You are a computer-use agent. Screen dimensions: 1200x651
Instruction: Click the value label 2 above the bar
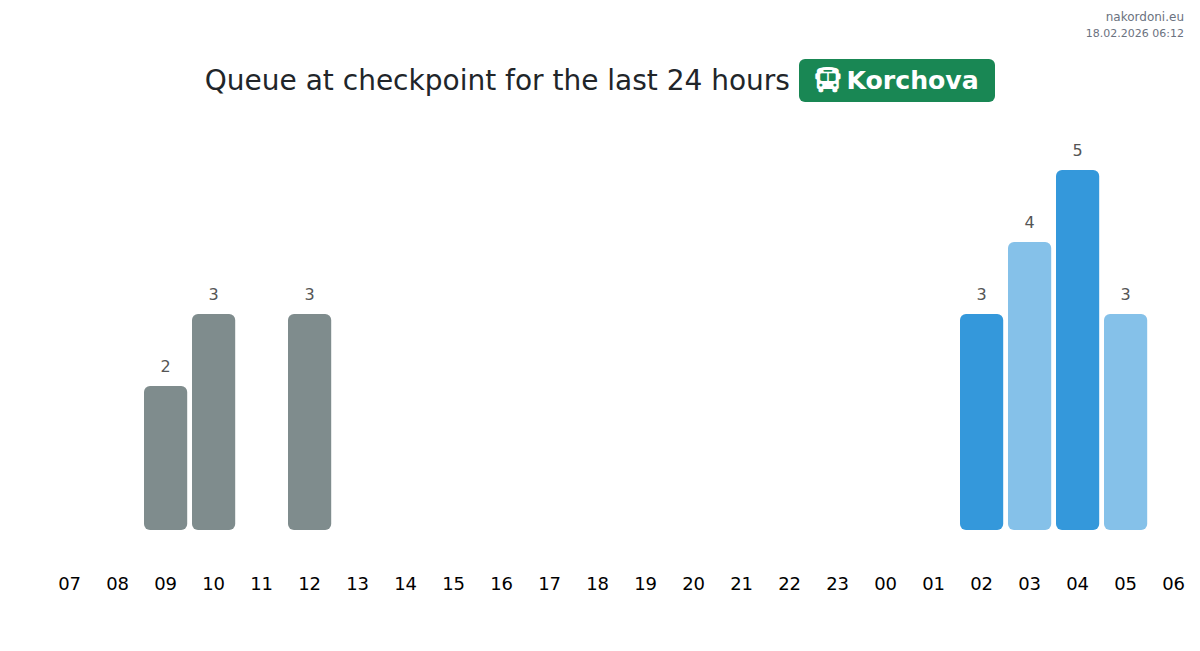[x=165, y=367]
